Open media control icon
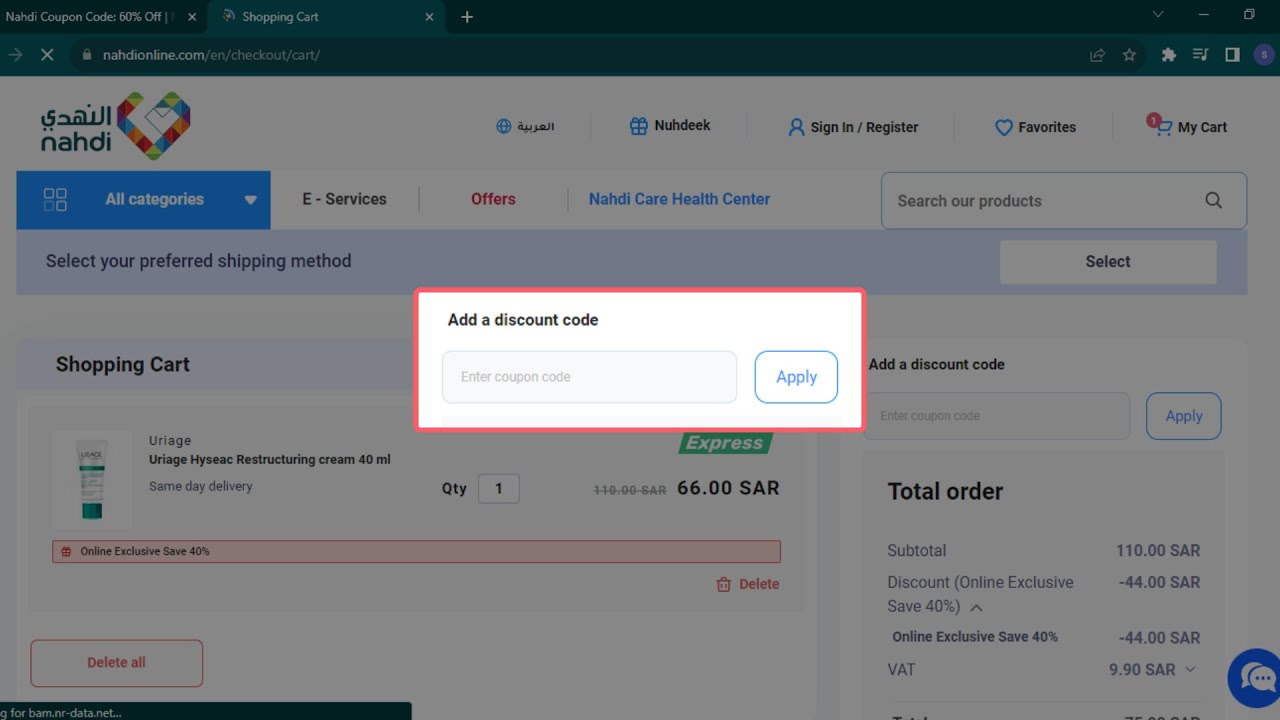1280x720 pixels. 1200,55
